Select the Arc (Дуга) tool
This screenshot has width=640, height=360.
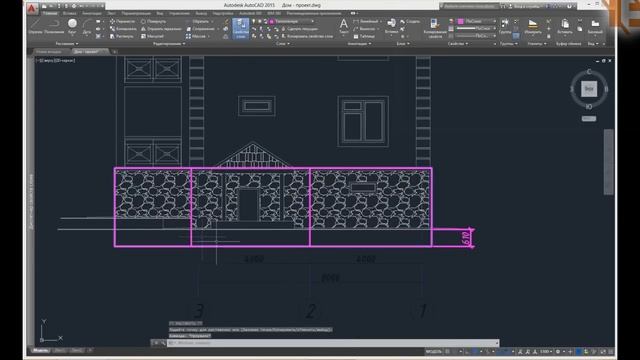[87, 27]
